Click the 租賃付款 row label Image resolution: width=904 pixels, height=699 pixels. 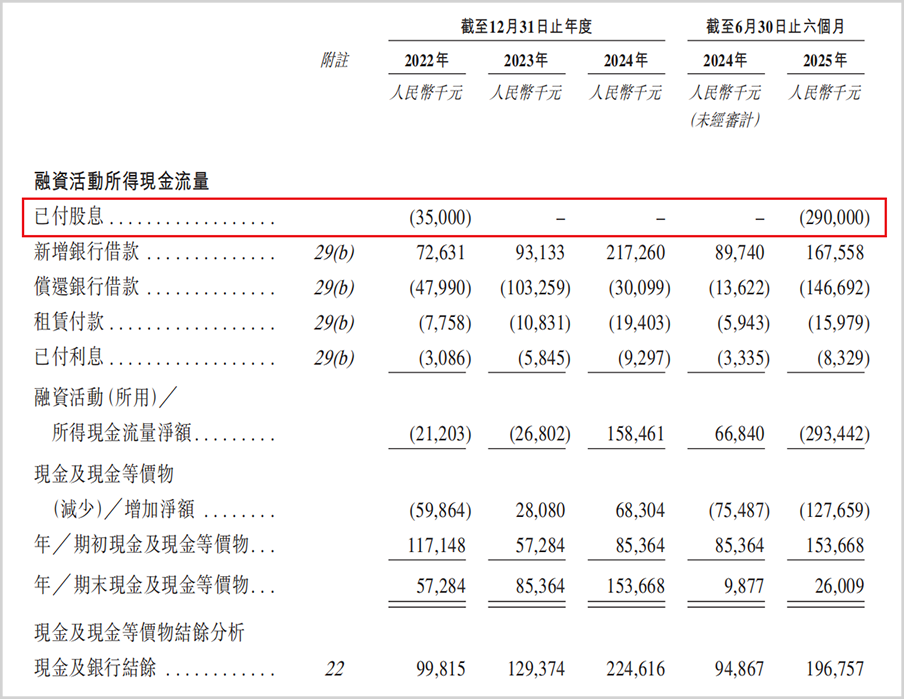point(70,325)
